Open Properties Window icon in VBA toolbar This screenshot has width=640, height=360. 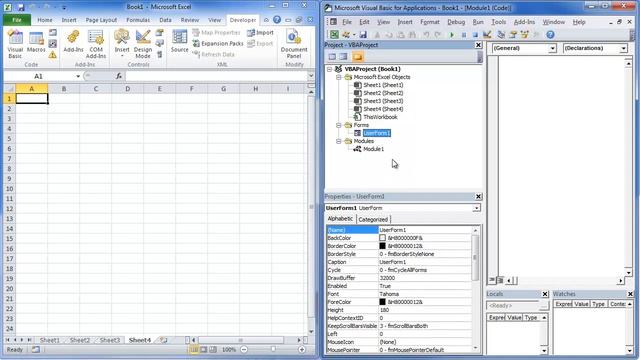513,35
